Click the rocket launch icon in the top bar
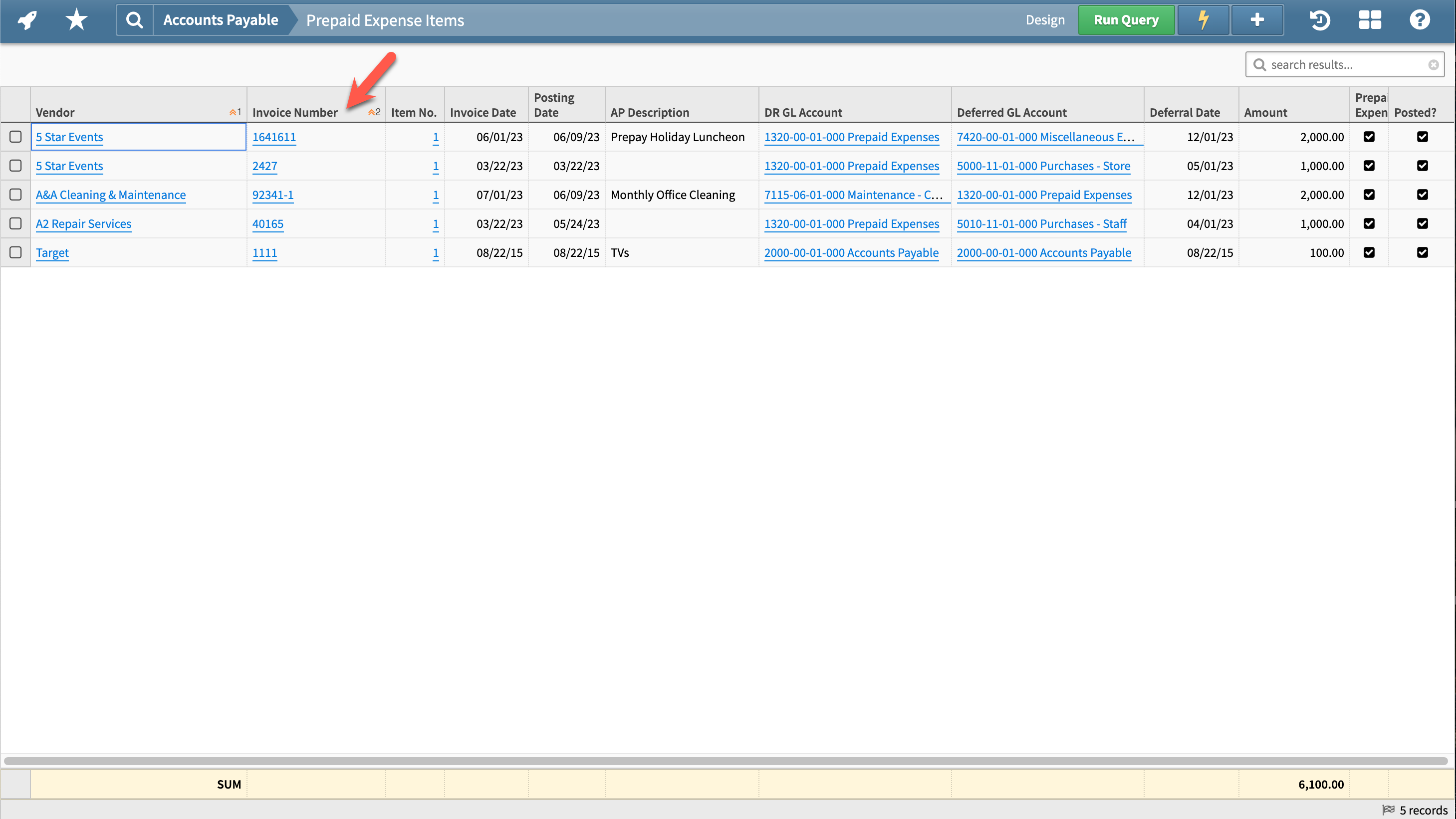 26,19
